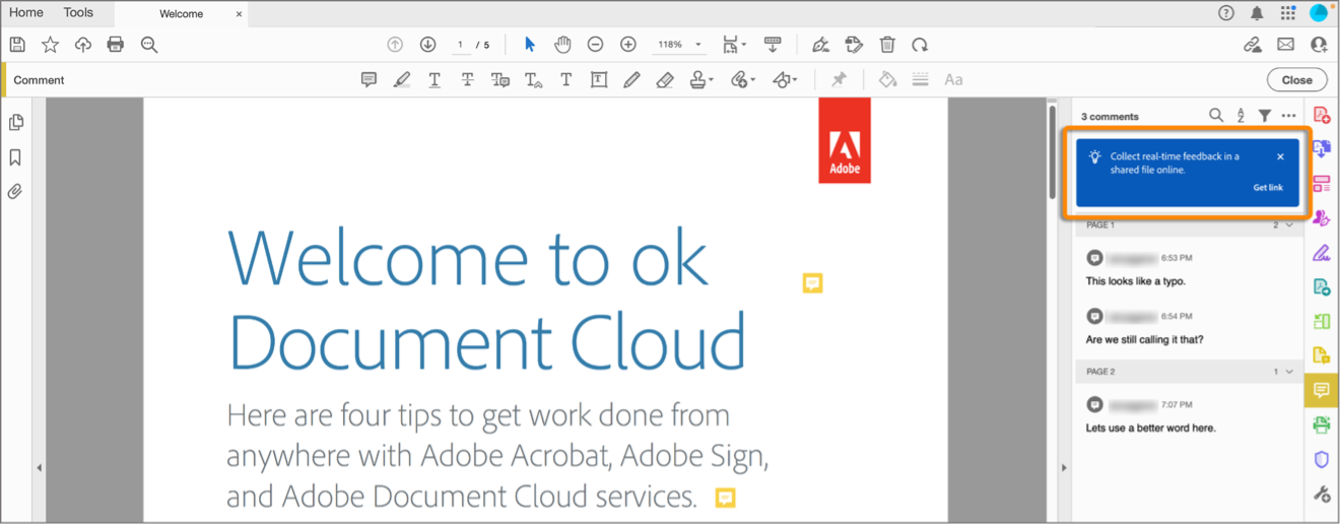
Task: Choose the Pencil drawing tool
Action: pyautogui.click(x=631, y=80)
